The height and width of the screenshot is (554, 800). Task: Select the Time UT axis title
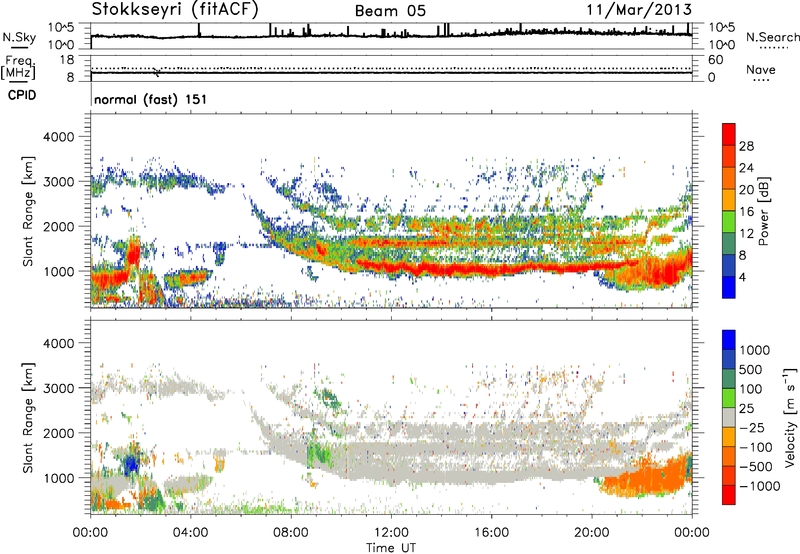coord(391,548)
